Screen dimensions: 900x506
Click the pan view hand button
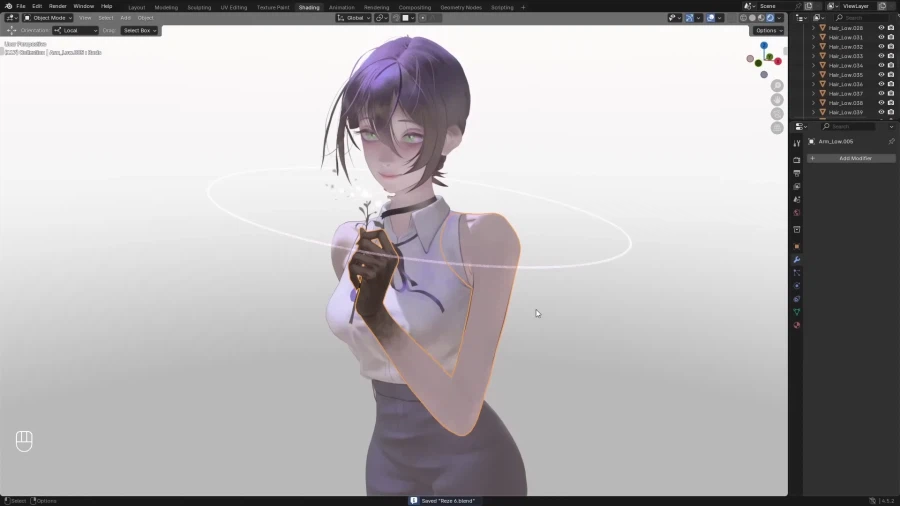777,100
